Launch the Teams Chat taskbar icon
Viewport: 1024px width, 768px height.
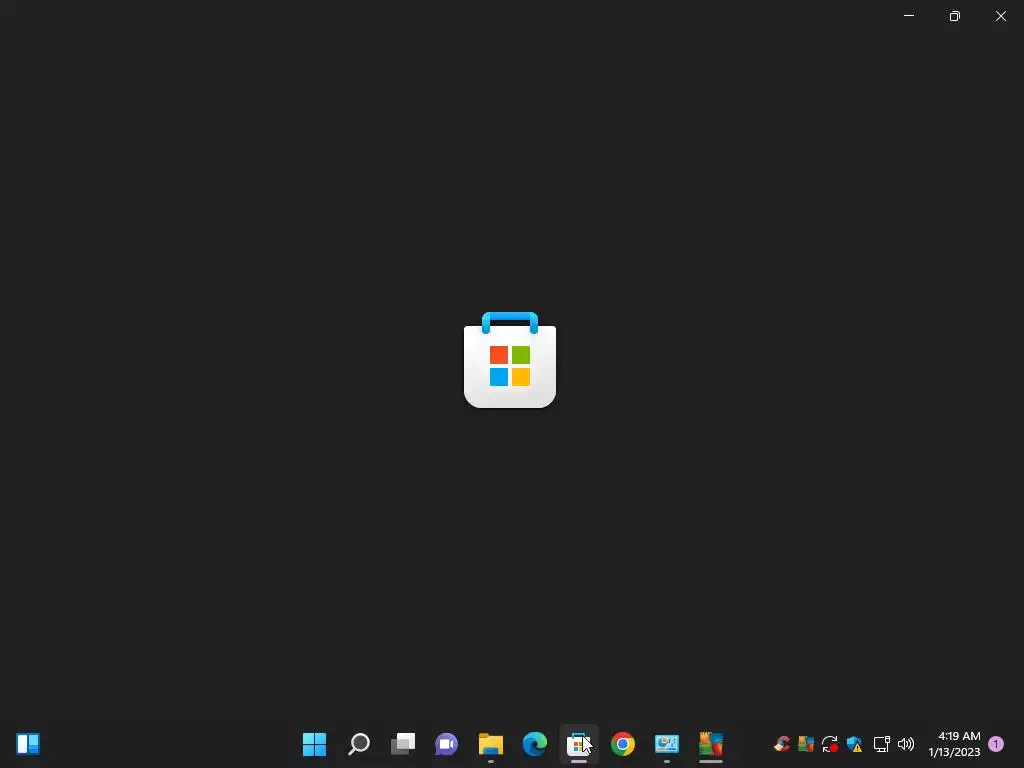pos(447,744)
